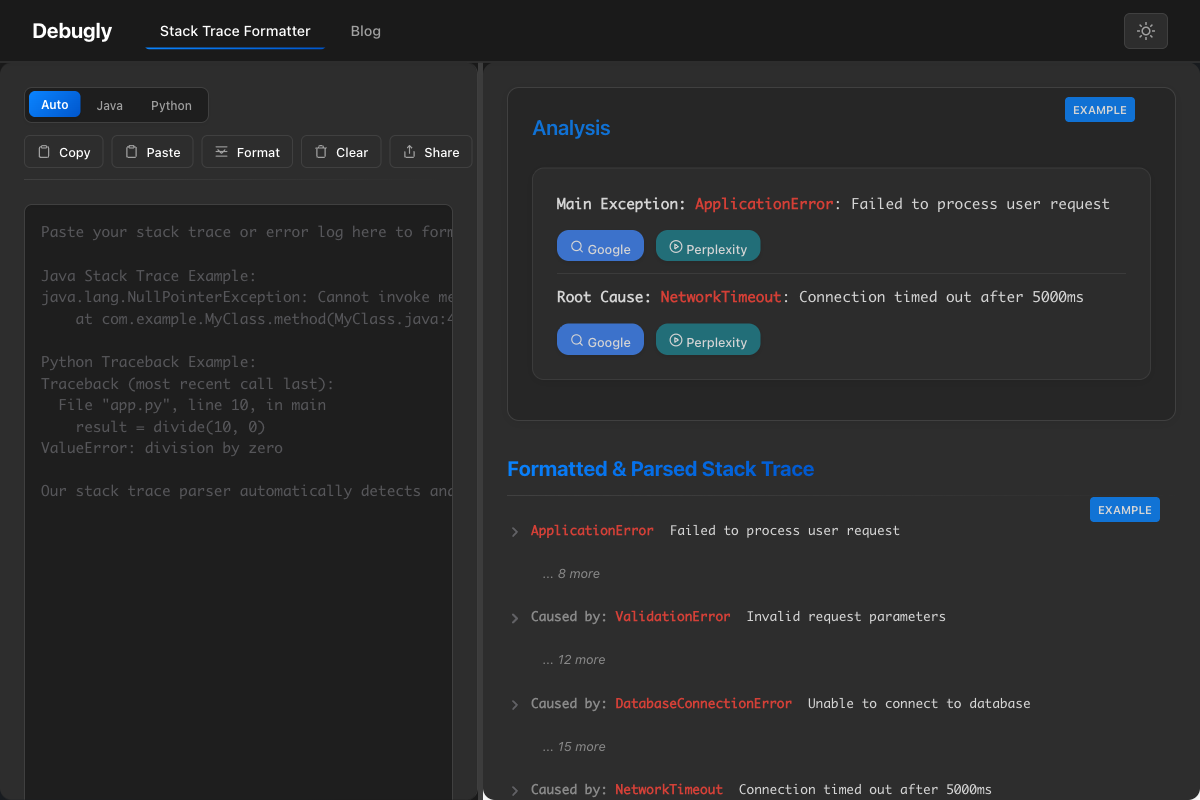Search Root Cause on Google
This screenshot has height=800, width=1200.
tap(600, 339)
